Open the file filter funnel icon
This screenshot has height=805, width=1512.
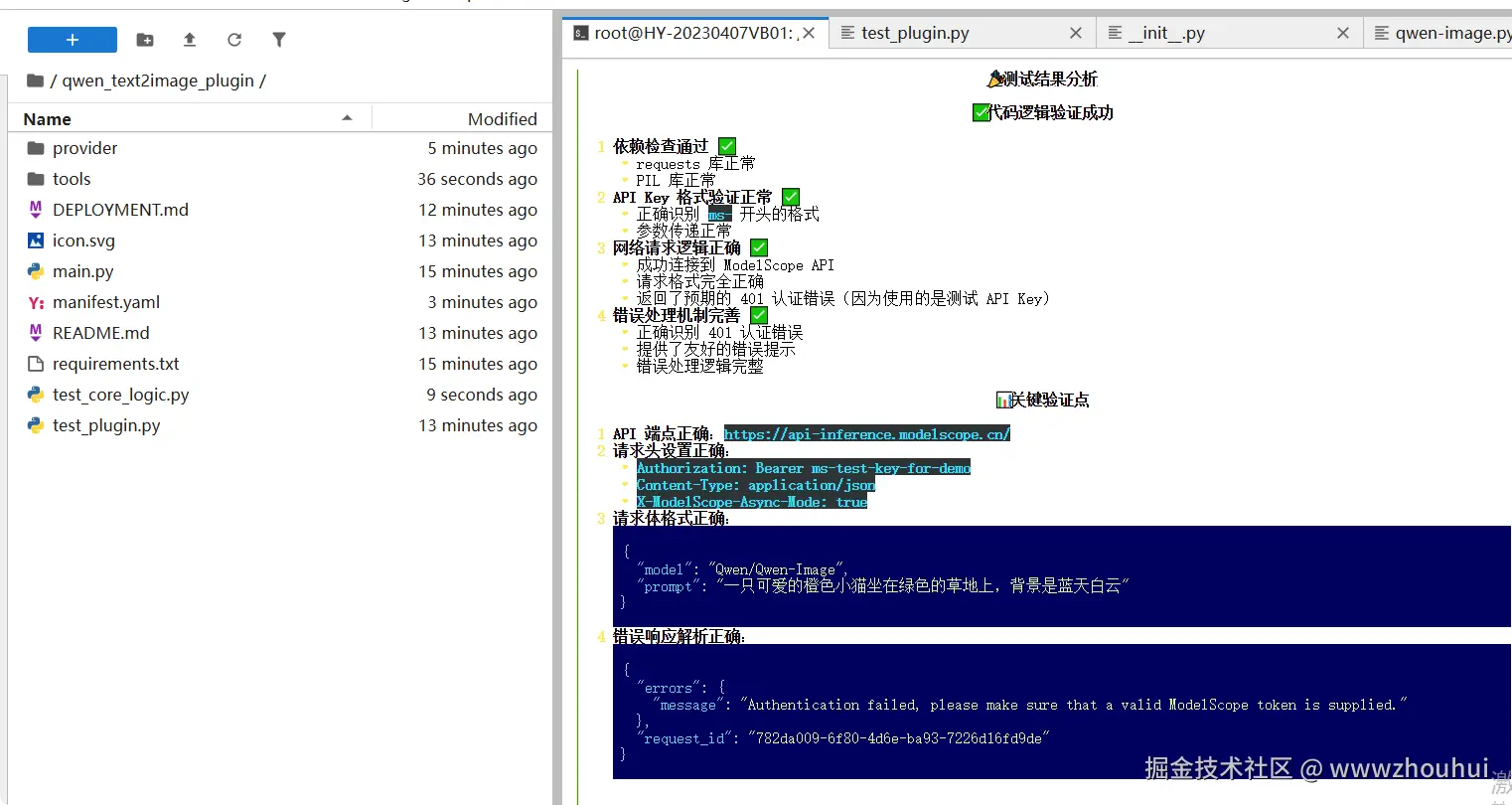click(279, 40)
